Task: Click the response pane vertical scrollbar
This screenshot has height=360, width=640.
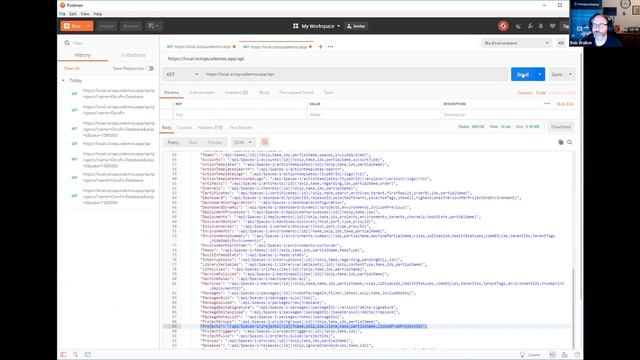Action: [x=573, y=308]
